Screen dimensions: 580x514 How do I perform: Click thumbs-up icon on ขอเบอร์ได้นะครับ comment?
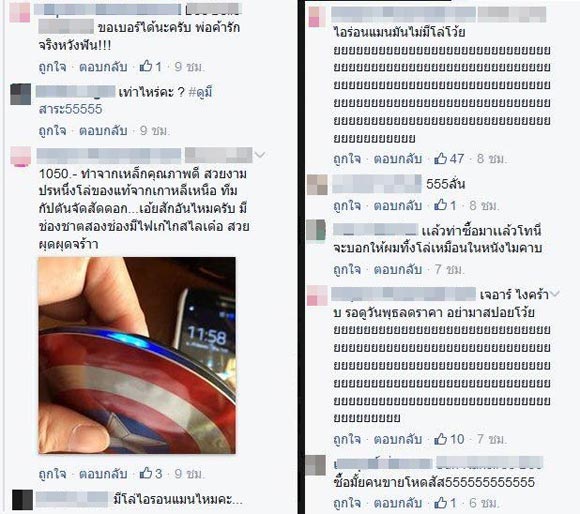pyautogui.click(x=146, y=66)
